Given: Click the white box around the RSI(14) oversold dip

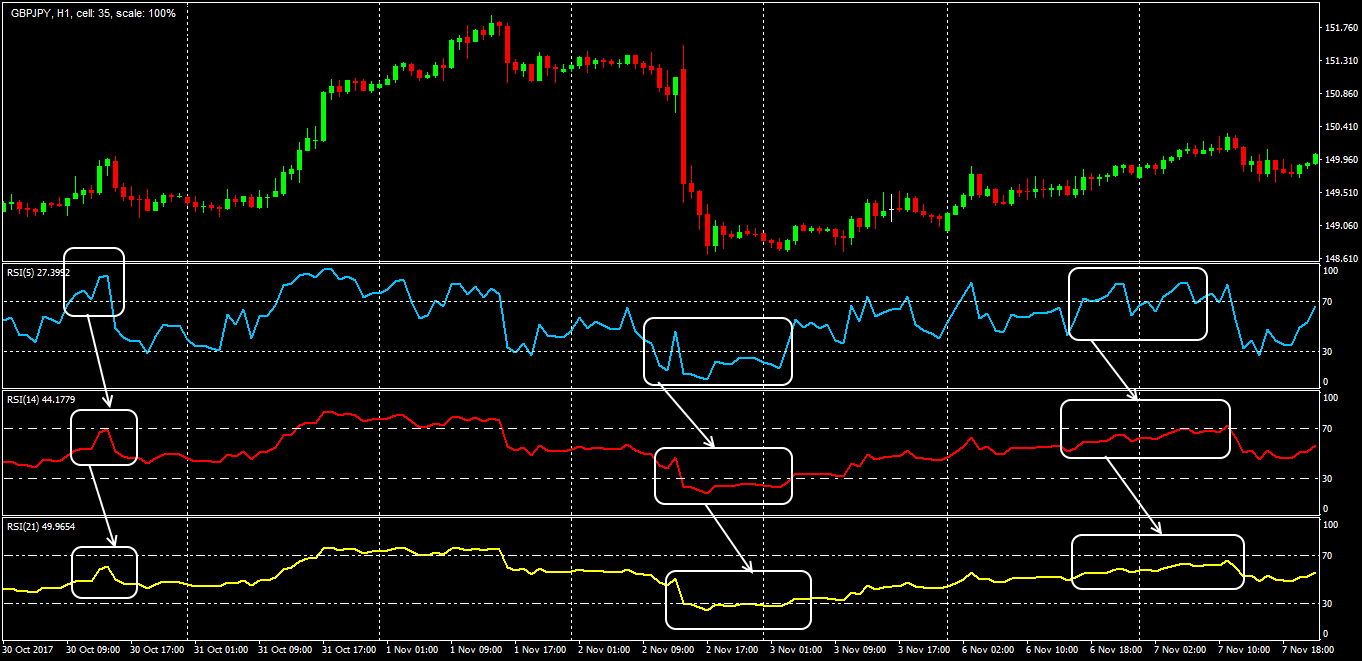Looking at the screenshot, I should pyautogui.click(x=723, y=477).
